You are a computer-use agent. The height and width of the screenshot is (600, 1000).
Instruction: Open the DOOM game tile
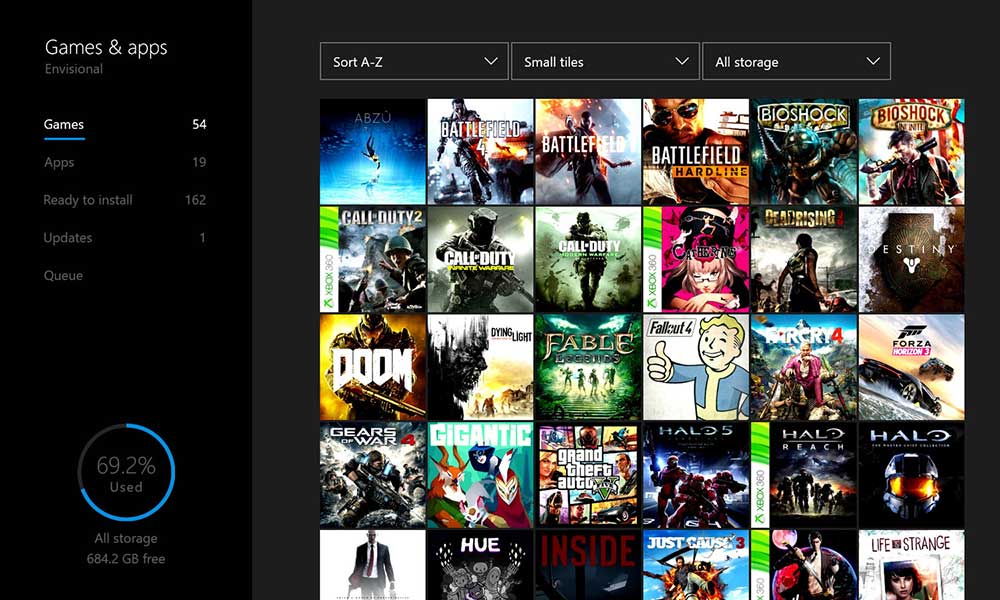tap(372, 367)
